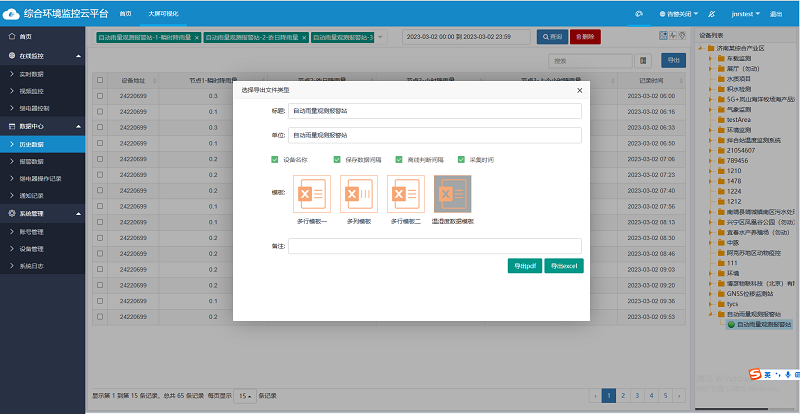Disable the 采集时间 checkbox

click(x=461, y=160)
